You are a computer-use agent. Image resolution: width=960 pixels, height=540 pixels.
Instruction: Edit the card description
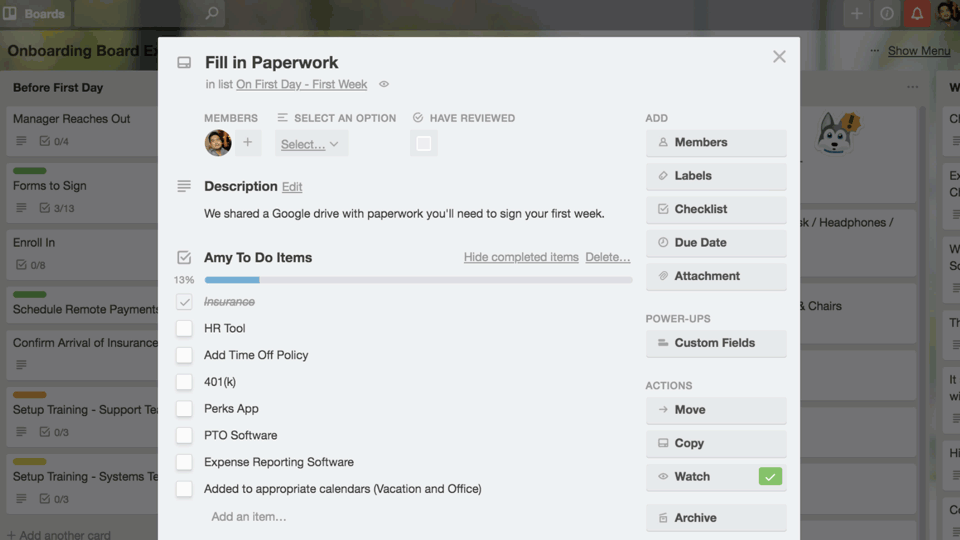pos(292,187)
